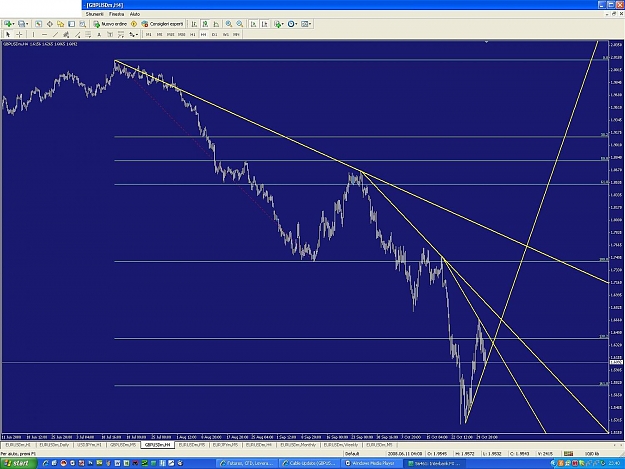
Task: Show the Market Watch window icon
Action: (38, 24)
